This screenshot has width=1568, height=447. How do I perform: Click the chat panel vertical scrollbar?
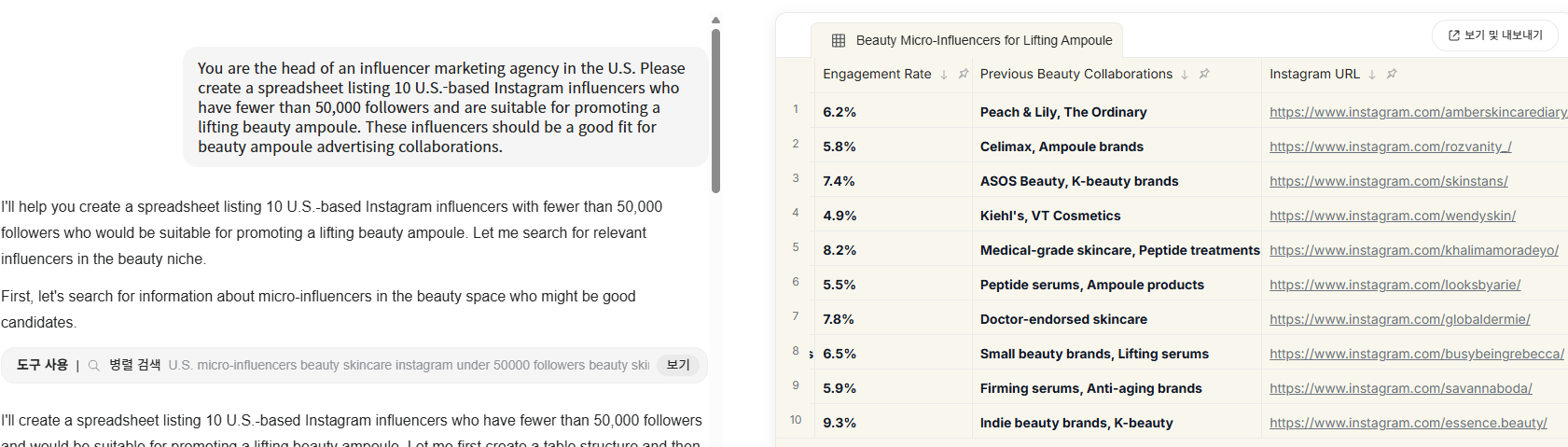click(x=715, y=110)
